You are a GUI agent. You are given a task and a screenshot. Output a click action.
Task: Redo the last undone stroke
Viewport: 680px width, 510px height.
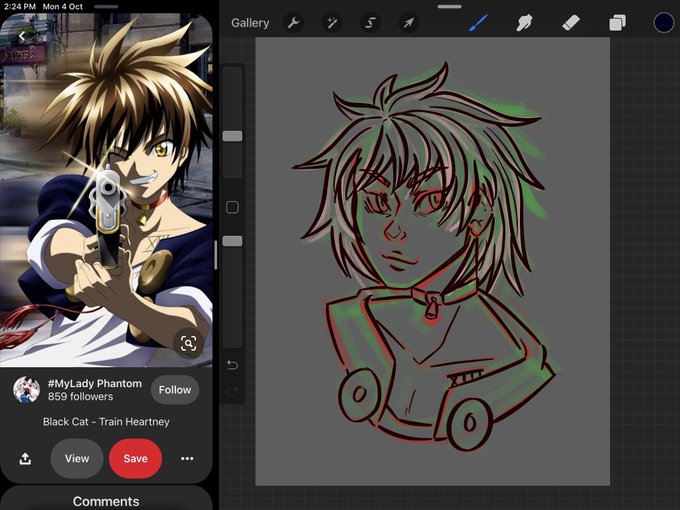[232, 392]
